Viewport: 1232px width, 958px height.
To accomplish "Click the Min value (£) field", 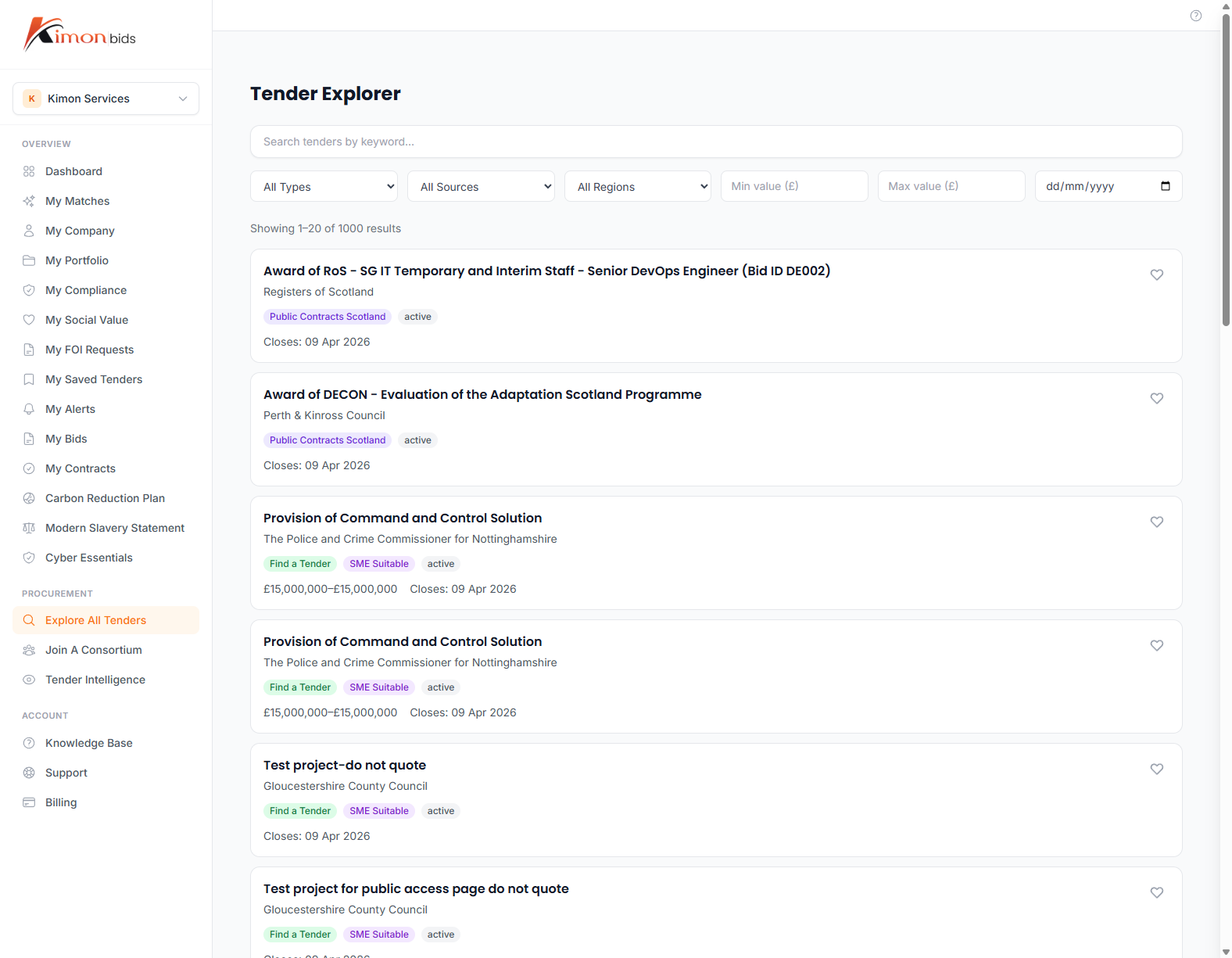I will pos(794,186).
